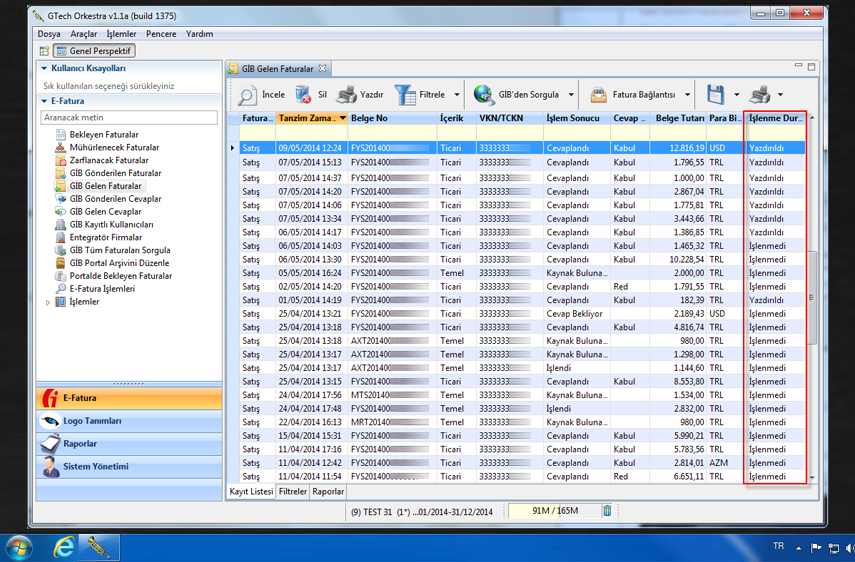Screen dimensions: 855x562
Task: Click the save floppy disk icon
Action: point(715,94)
